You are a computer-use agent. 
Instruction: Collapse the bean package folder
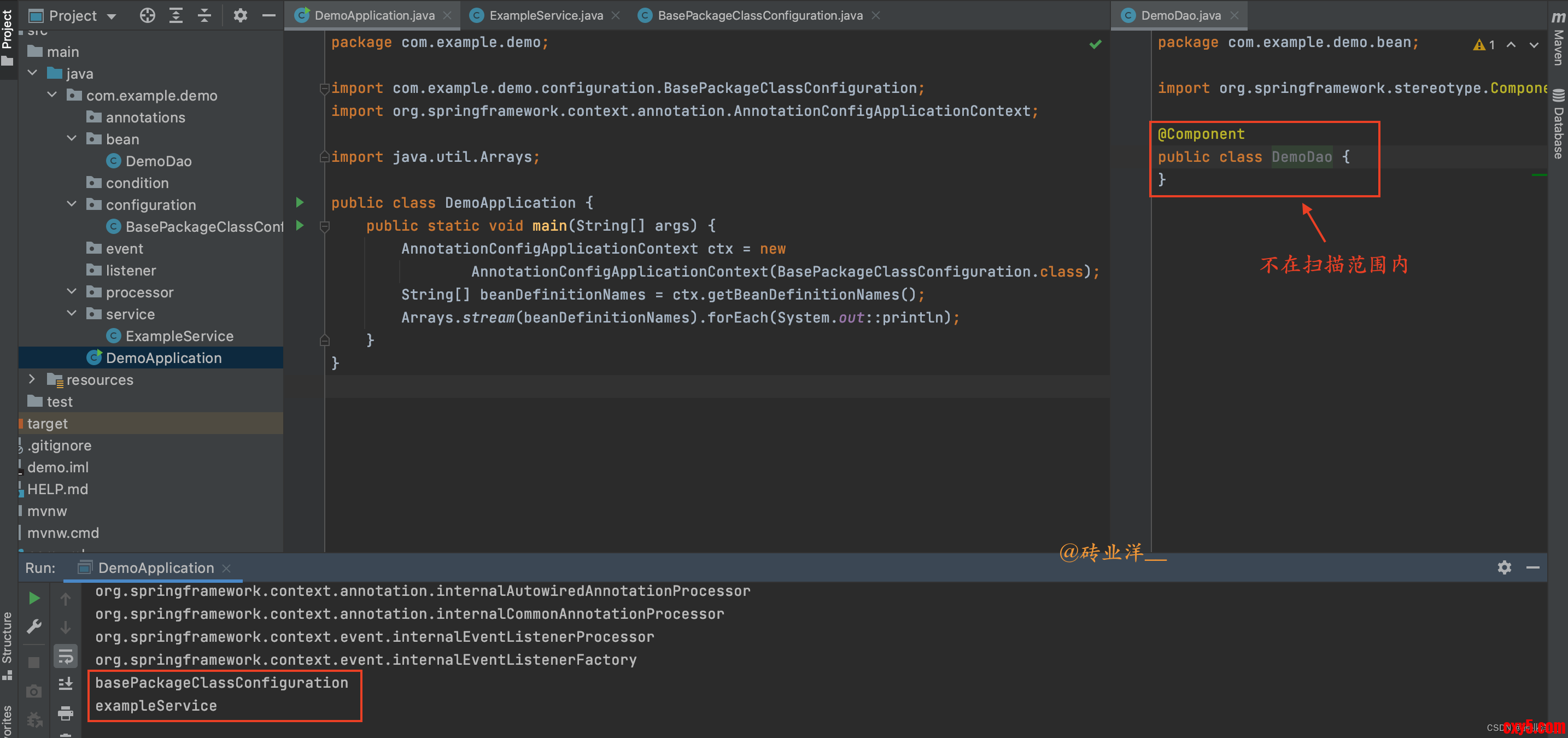pos(72,139)
